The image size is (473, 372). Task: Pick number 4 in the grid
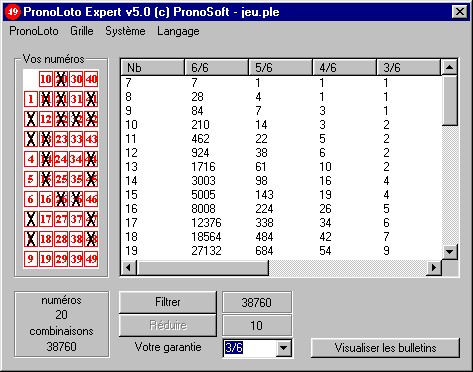tap(31, 159)
